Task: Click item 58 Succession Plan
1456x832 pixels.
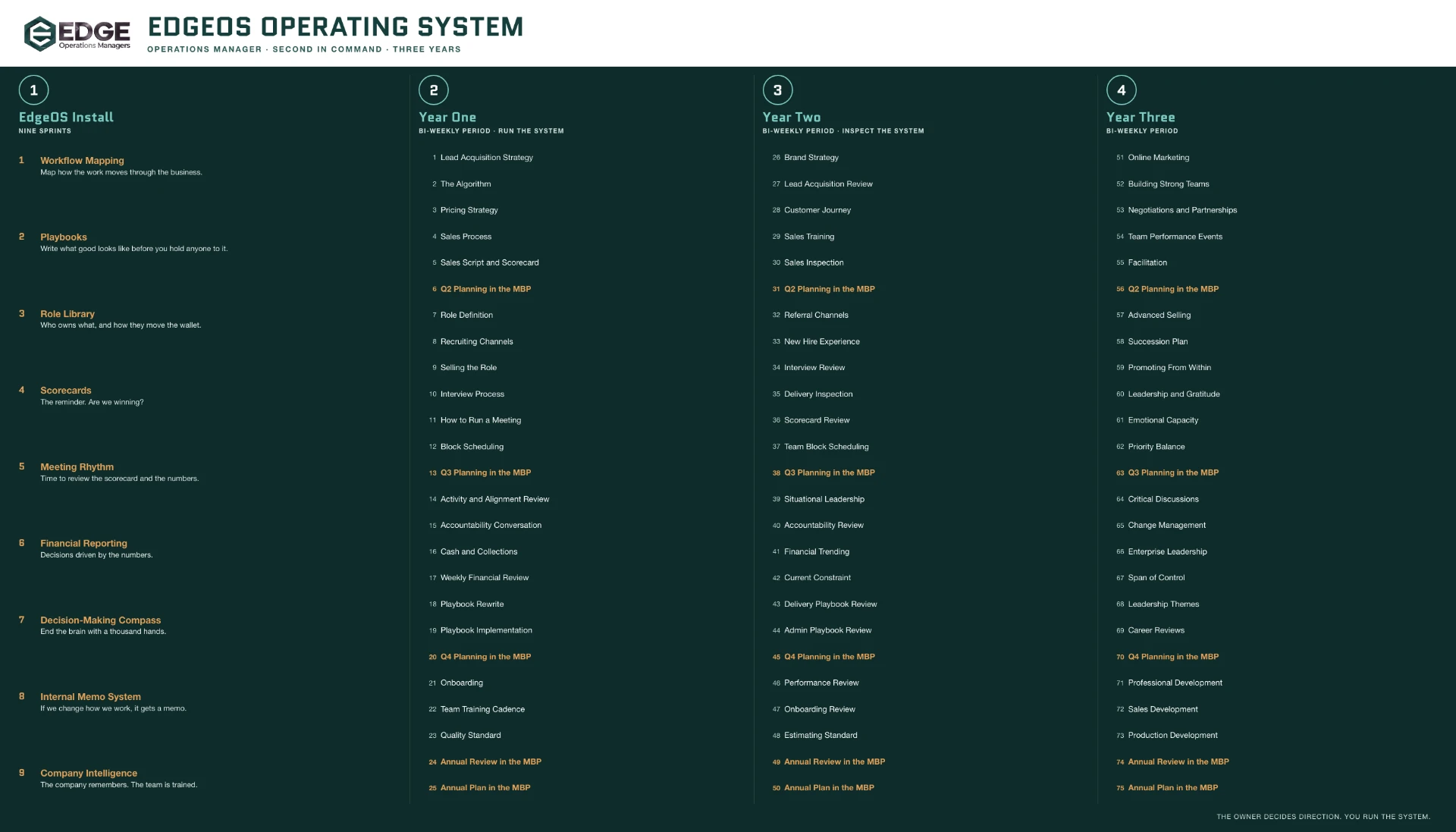Action: 1152,342
